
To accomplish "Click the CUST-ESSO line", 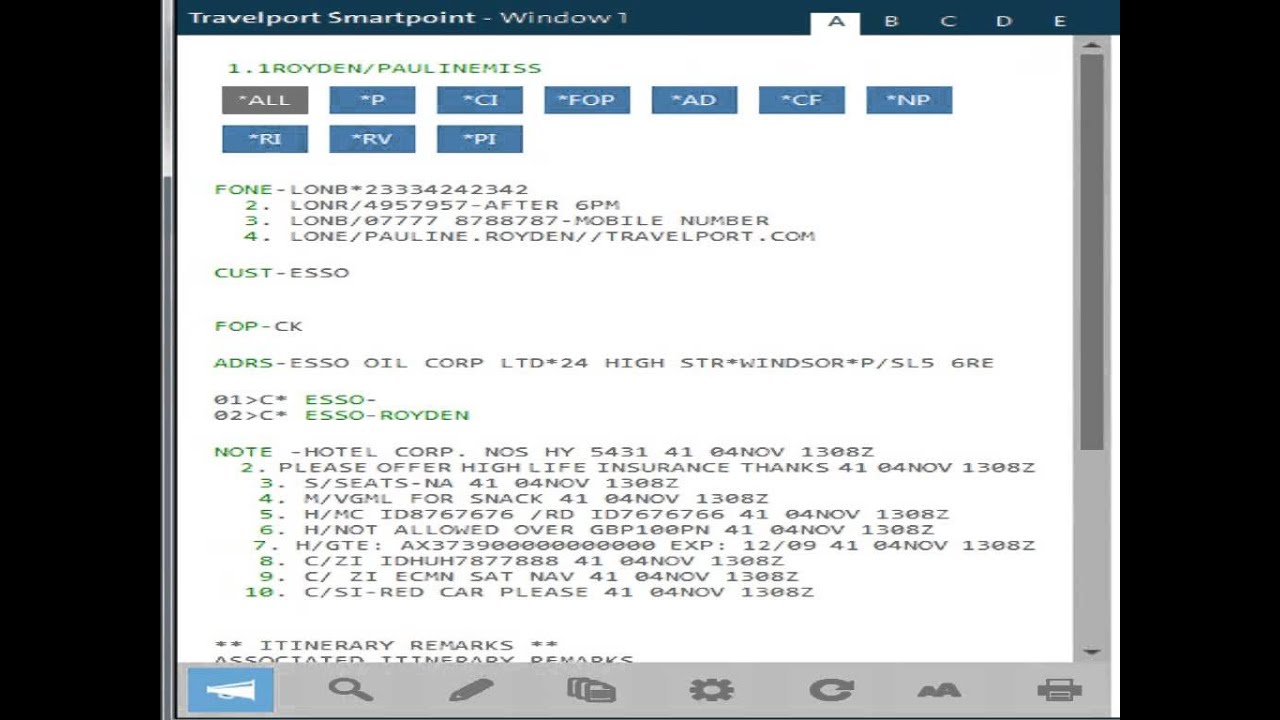I will 282,273.
